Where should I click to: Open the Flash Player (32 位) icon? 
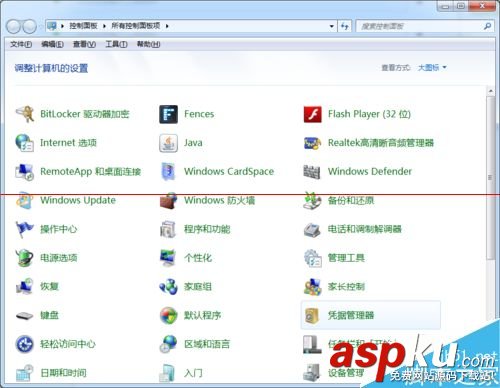pyautogui.click(x=313, y=114)
